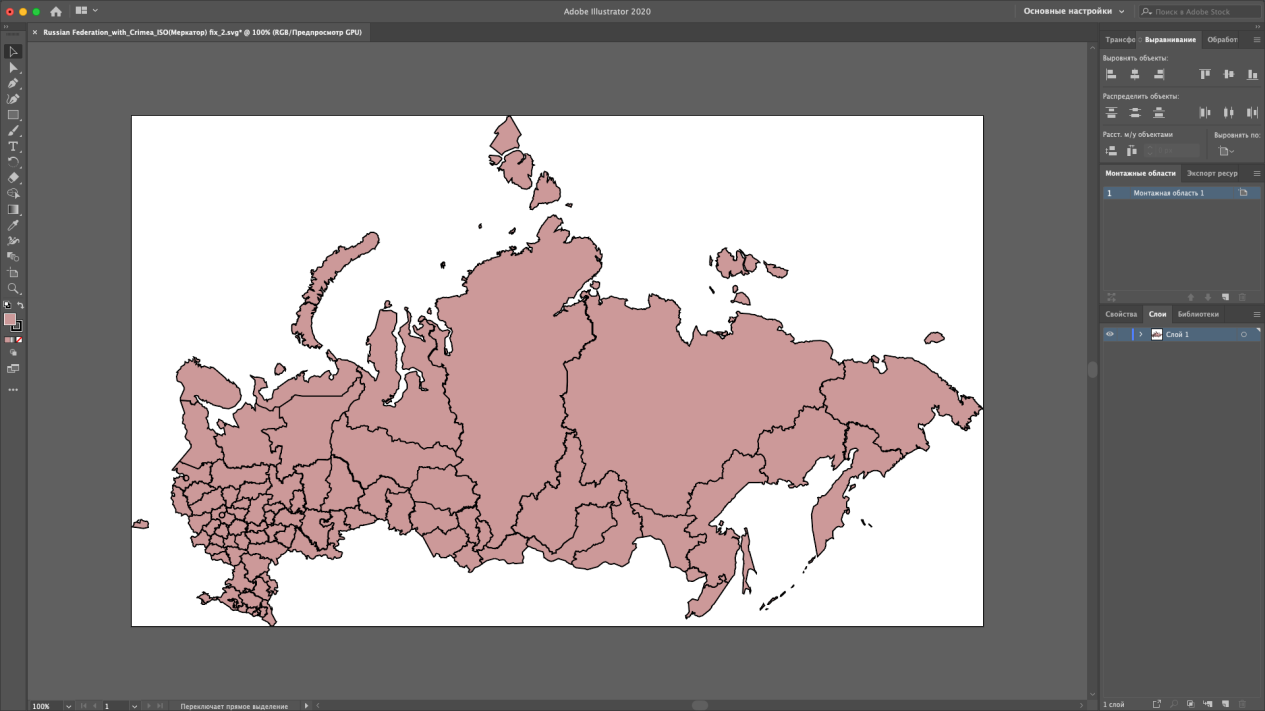Click the Home icon in top bar

tap(56, 11)
